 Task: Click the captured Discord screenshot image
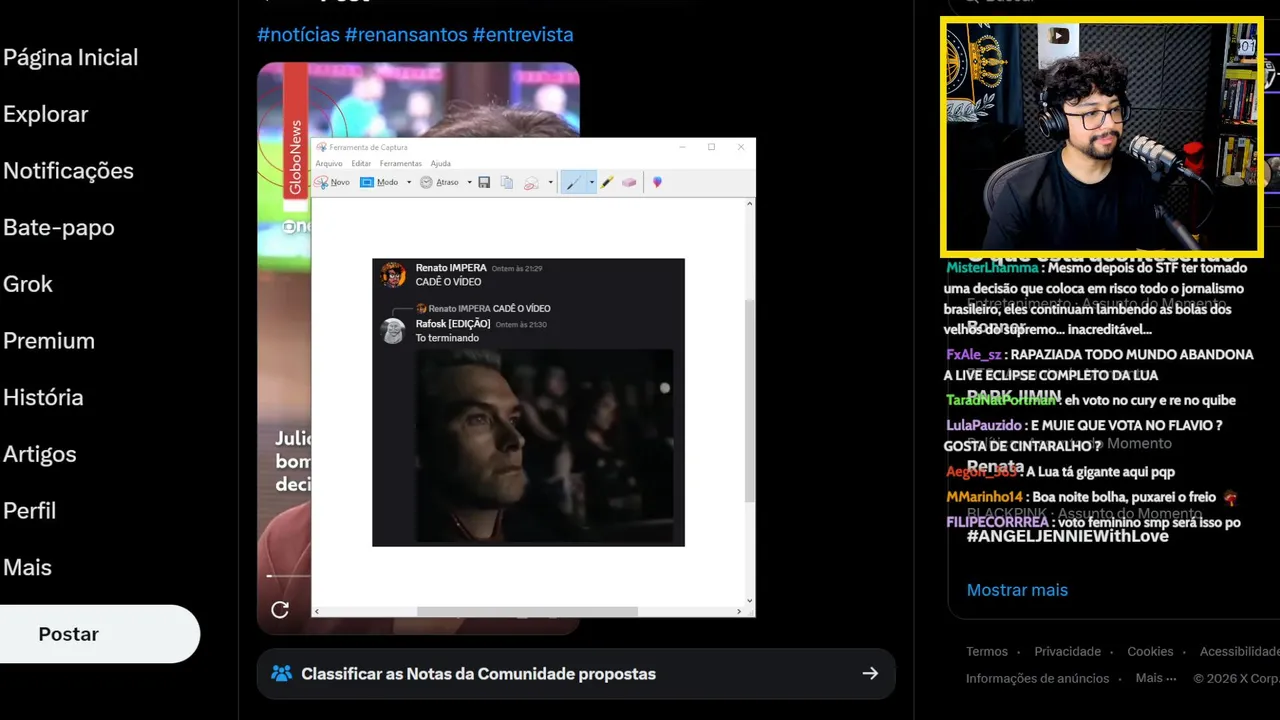[528, 402]
